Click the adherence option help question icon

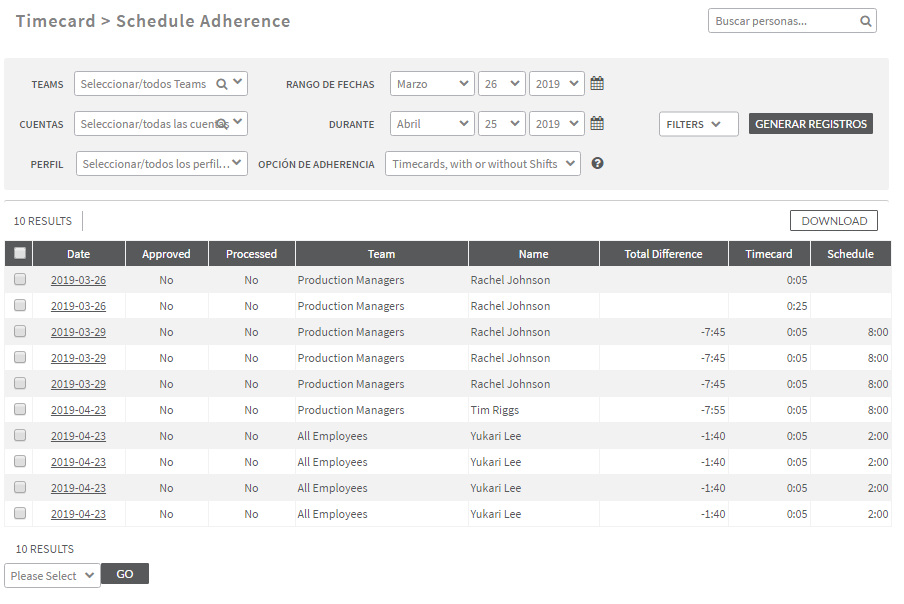point(597,164)
